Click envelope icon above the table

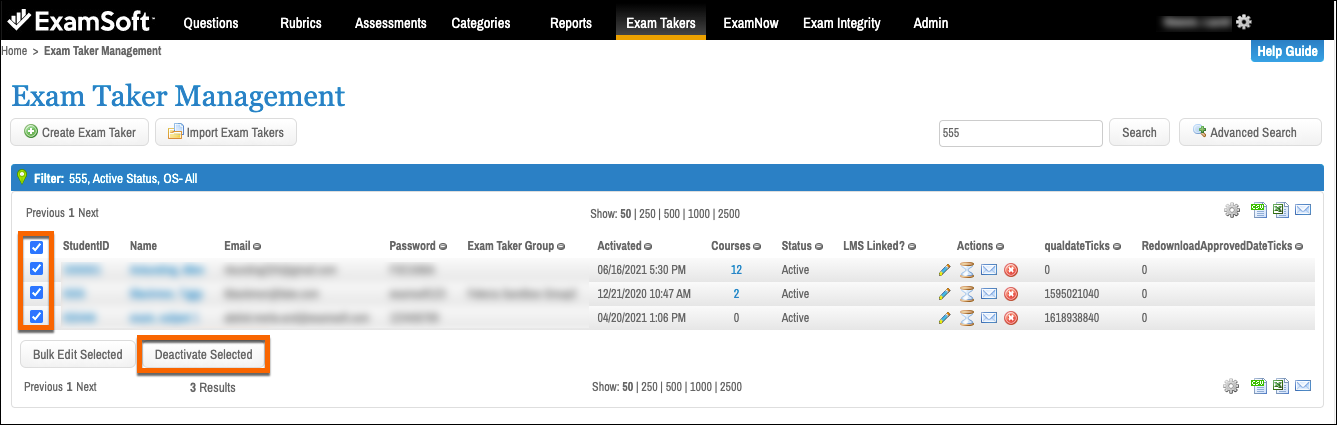click(1303, 210)
